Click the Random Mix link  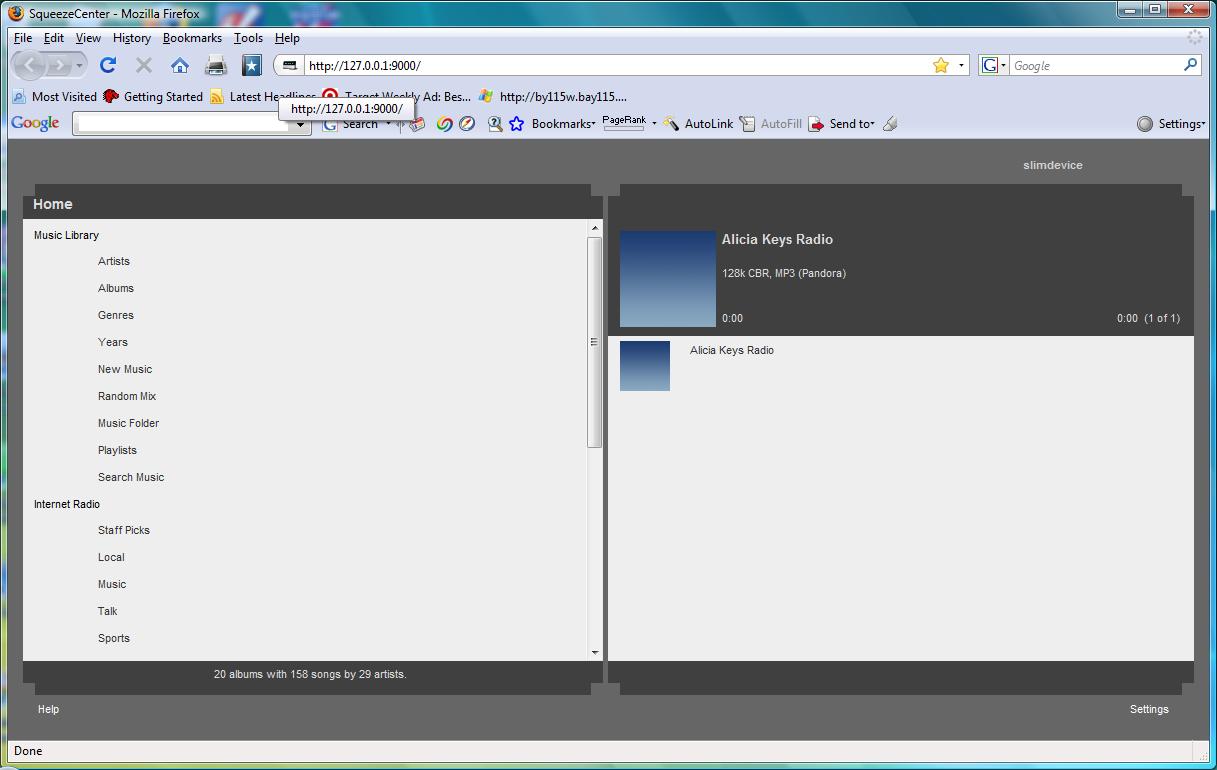click(127, 396)
